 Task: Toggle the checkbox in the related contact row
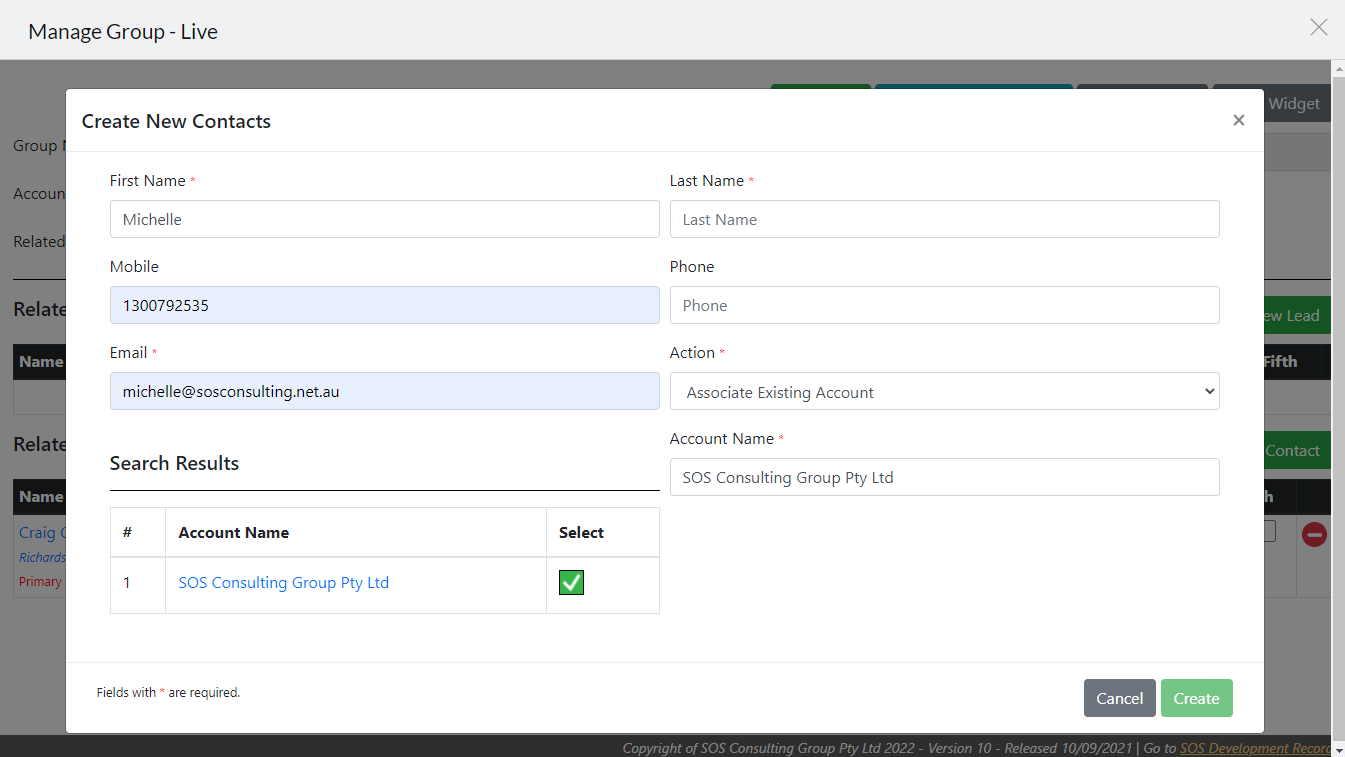click(x=1269, y=532)
